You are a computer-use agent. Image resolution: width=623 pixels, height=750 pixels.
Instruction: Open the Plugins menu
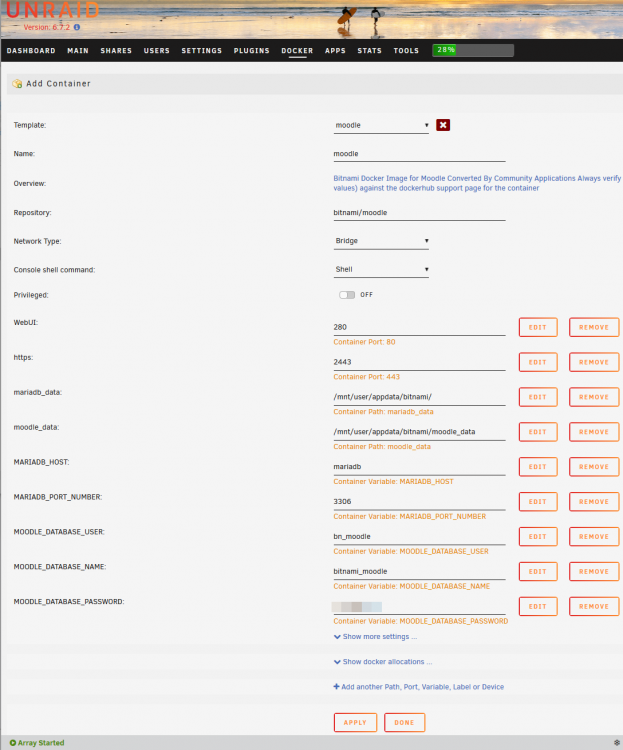pyautogui.click(x=252, y=51)
